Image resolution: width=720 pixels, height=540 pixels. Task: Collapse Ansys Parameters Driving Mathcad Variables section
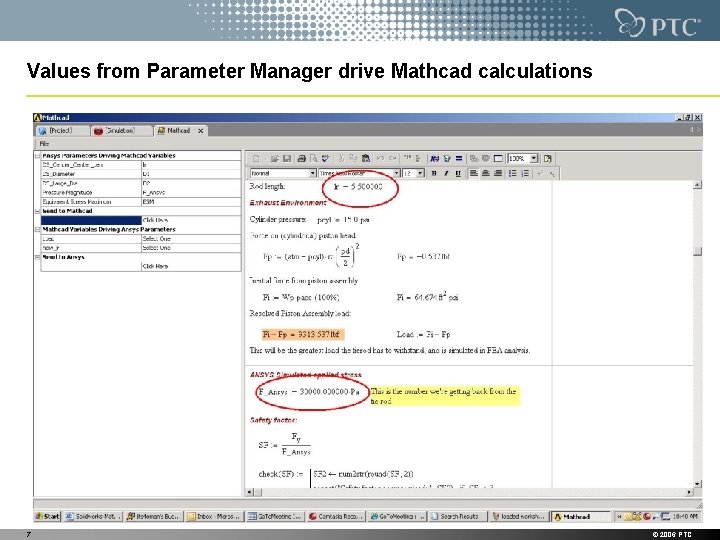tap(38, 156)
